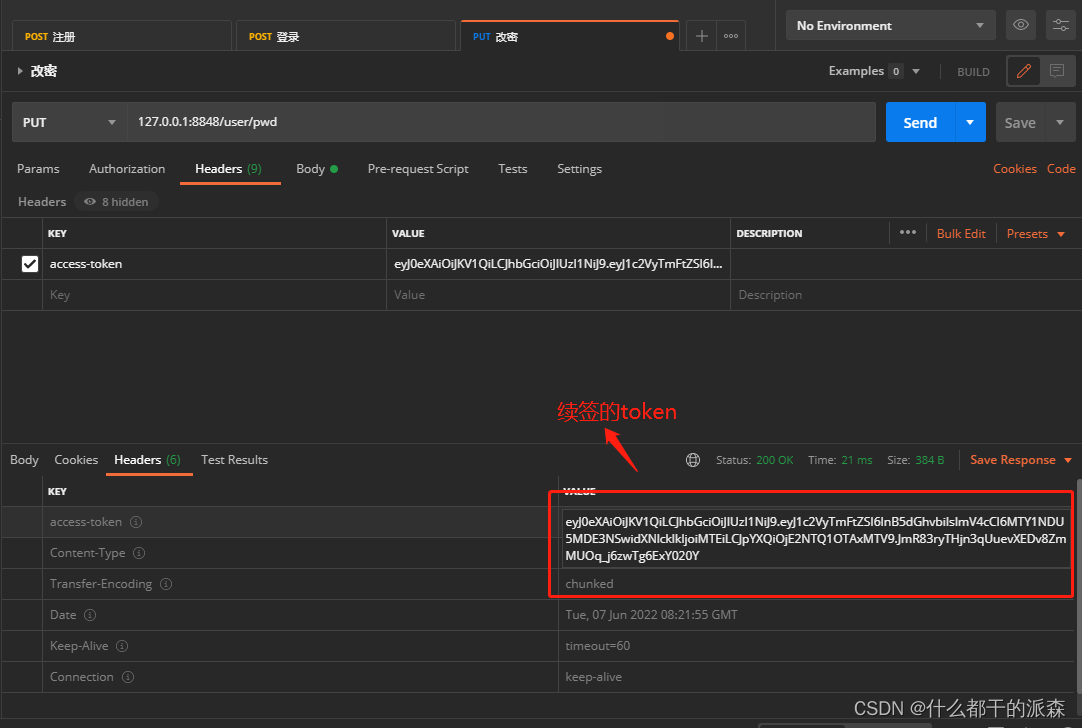The image size is (1082, 728).
Task: Uncheck the access-token header checkbox
Action: [x=30, y=264]
